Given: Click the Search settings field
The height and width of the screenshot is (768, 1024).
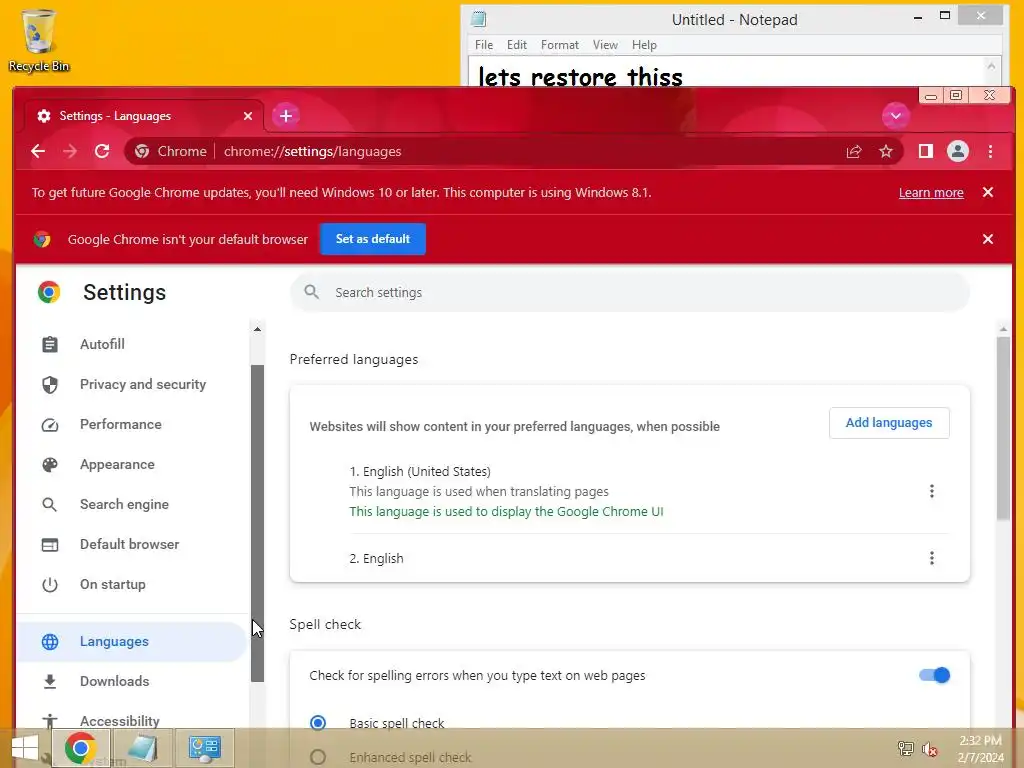Looking at the screenshot, I should [630, 293].
